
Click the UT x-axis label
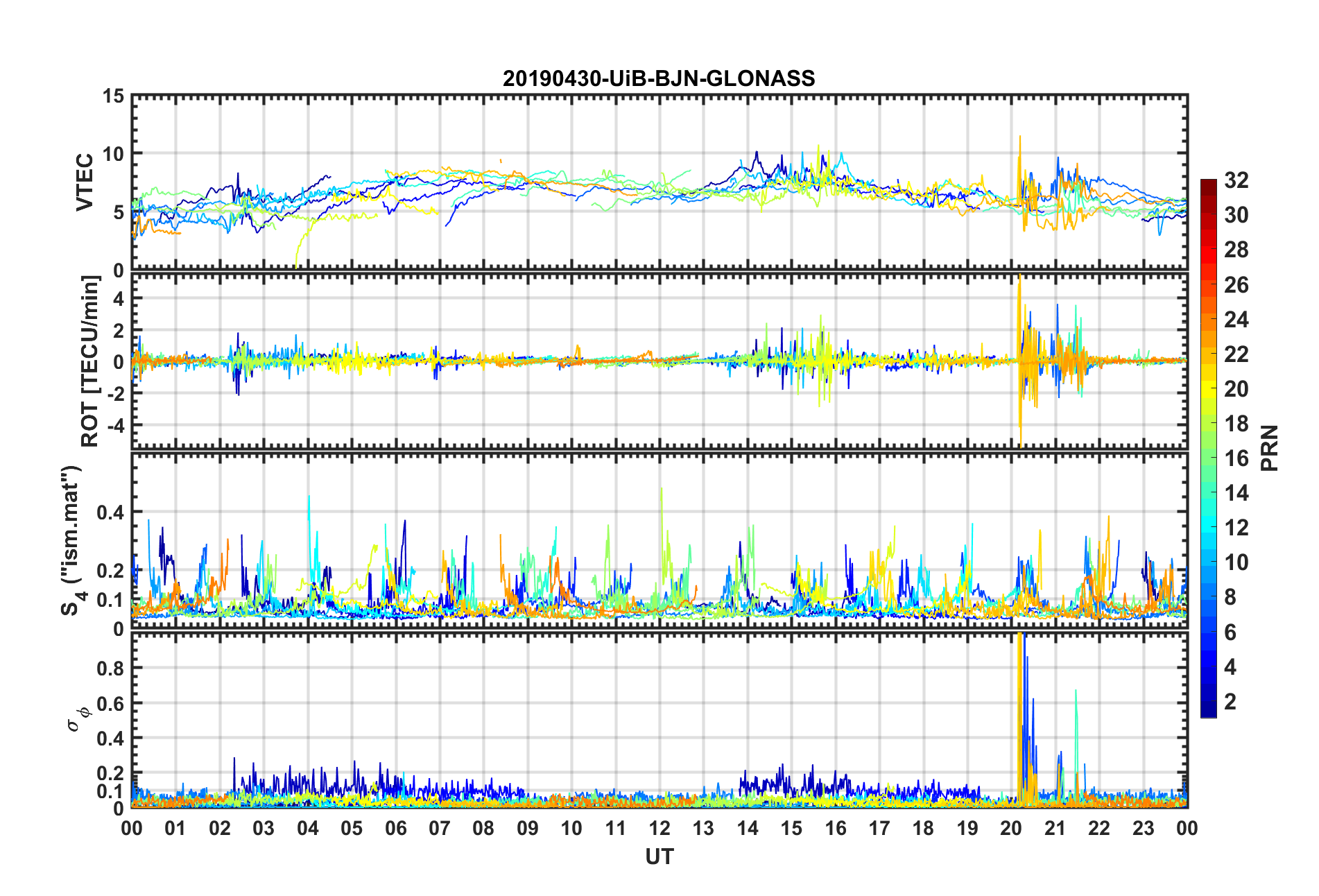(659, 857)
